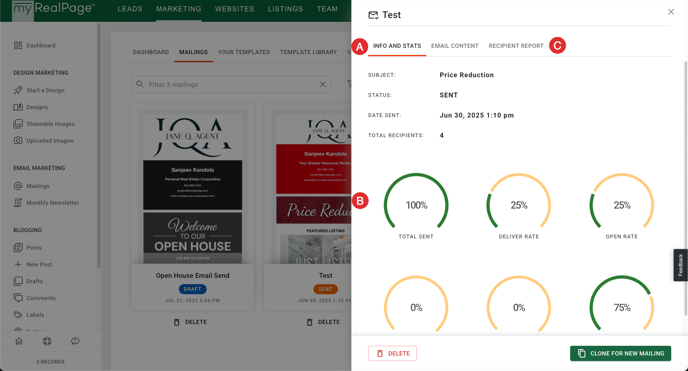Image resolution: width=688 pixels, height=371 pixels.
Task: Click the envelope icon beside Test title
Action: [373, 15]
